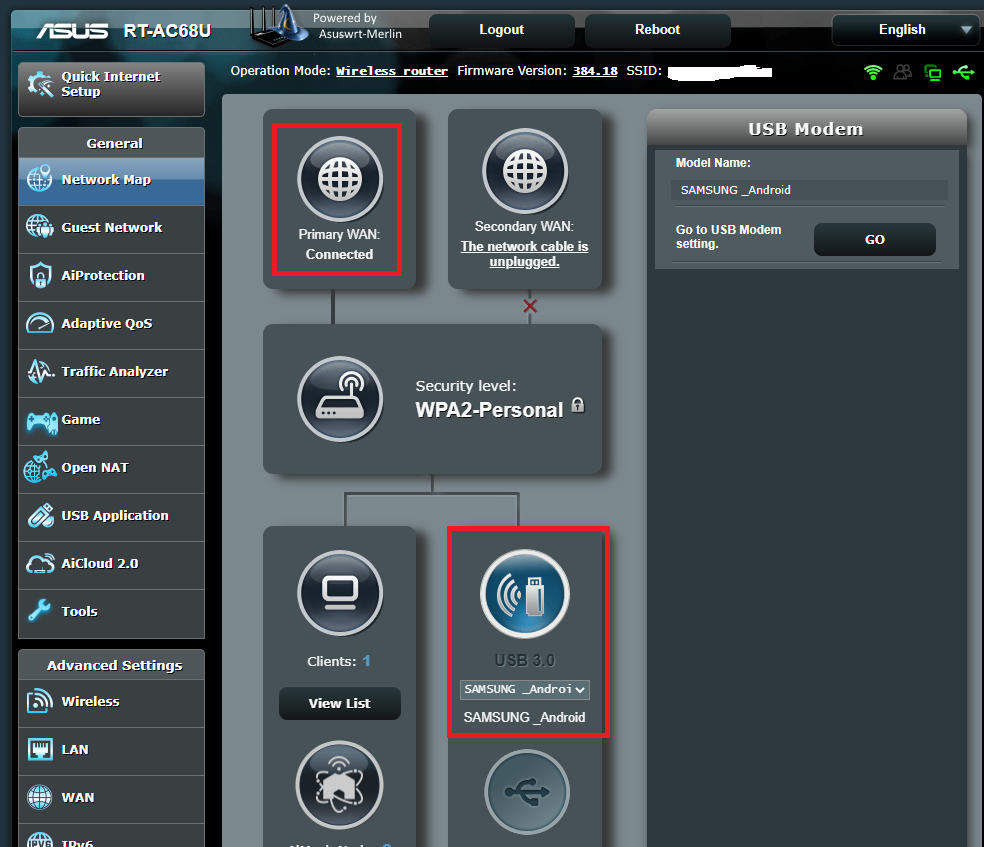Screen dimensions: 984x847
Task: Click the USB 3.0 modem icon
Action: 525,594
